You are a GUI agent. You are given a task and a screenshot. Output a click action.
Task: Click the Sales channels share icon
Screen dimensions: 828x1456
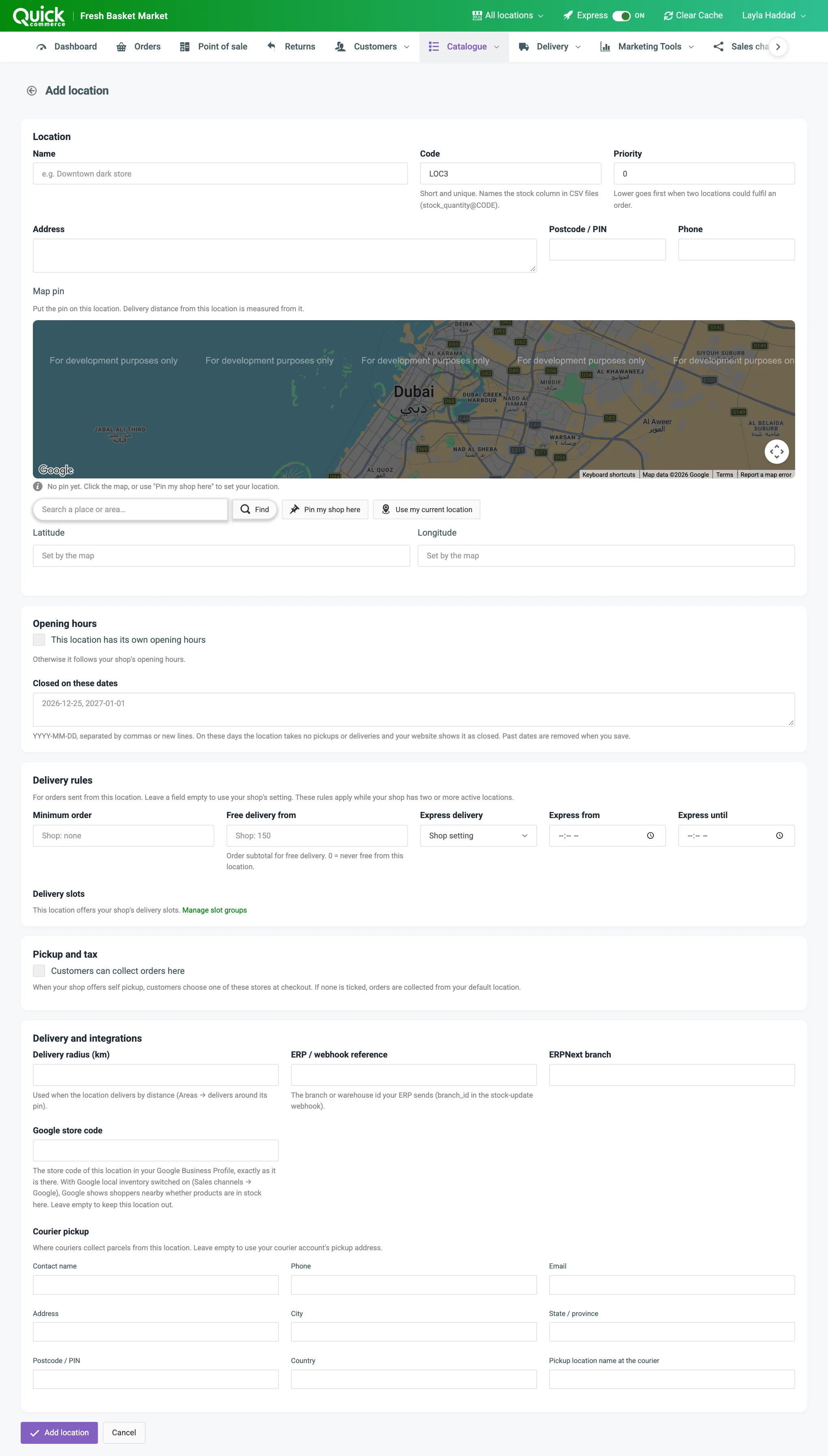[718, 47]
